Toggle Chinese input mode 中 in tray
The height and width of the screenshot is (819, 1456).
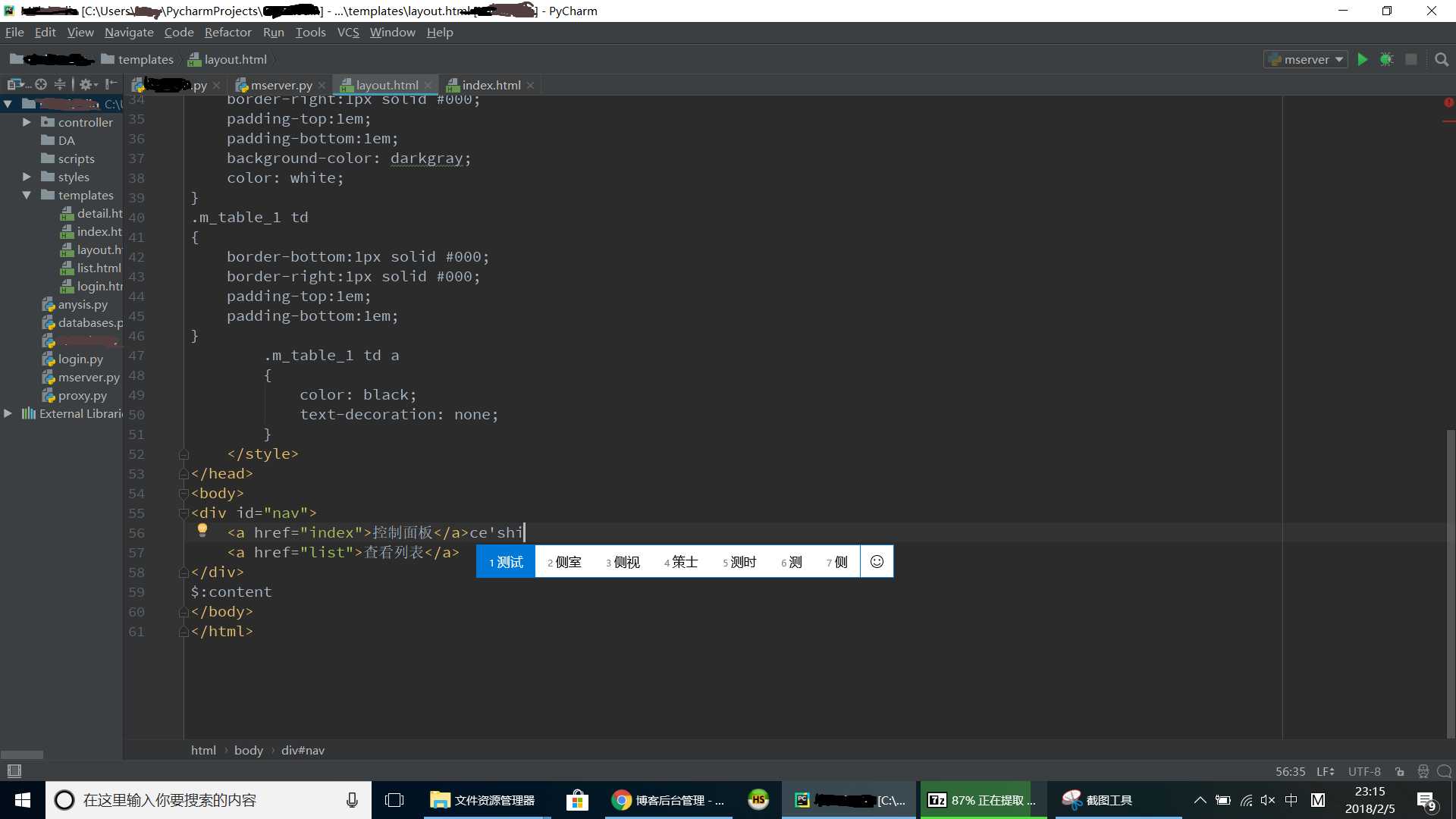1291,800
